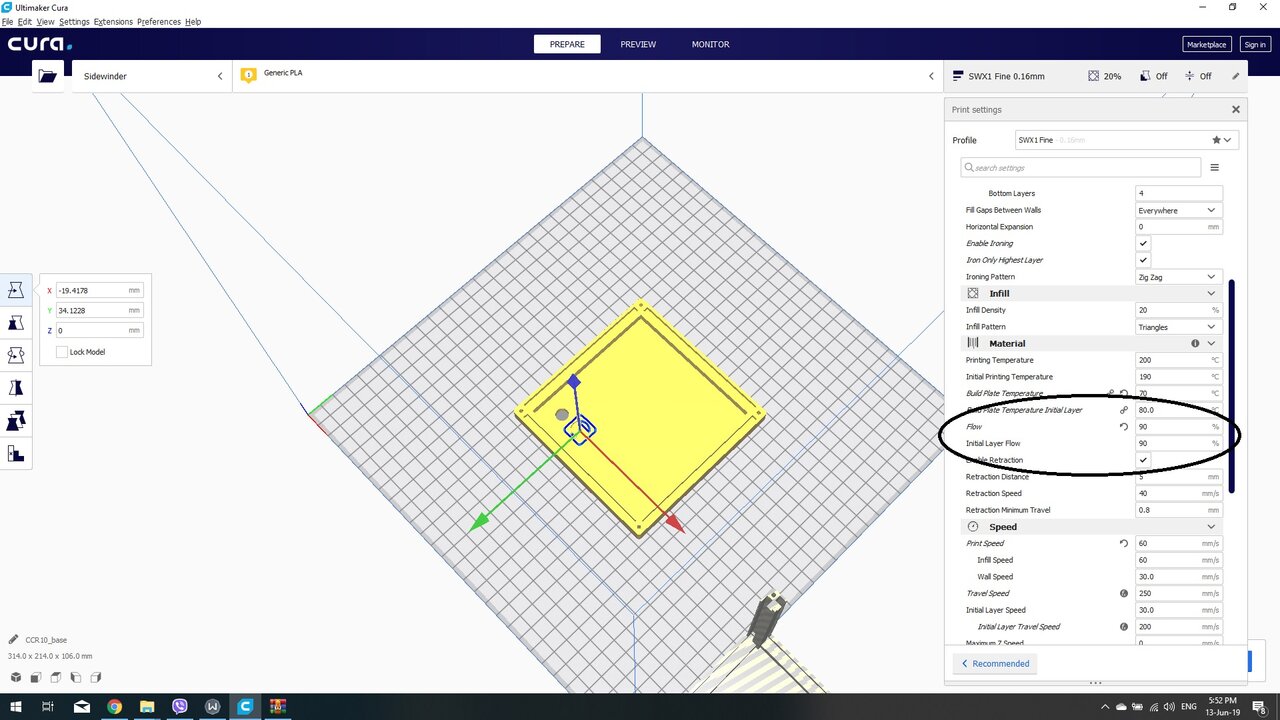Open file with the folder icon
Screen dimensions: 1280x720
tap(47, 76)
